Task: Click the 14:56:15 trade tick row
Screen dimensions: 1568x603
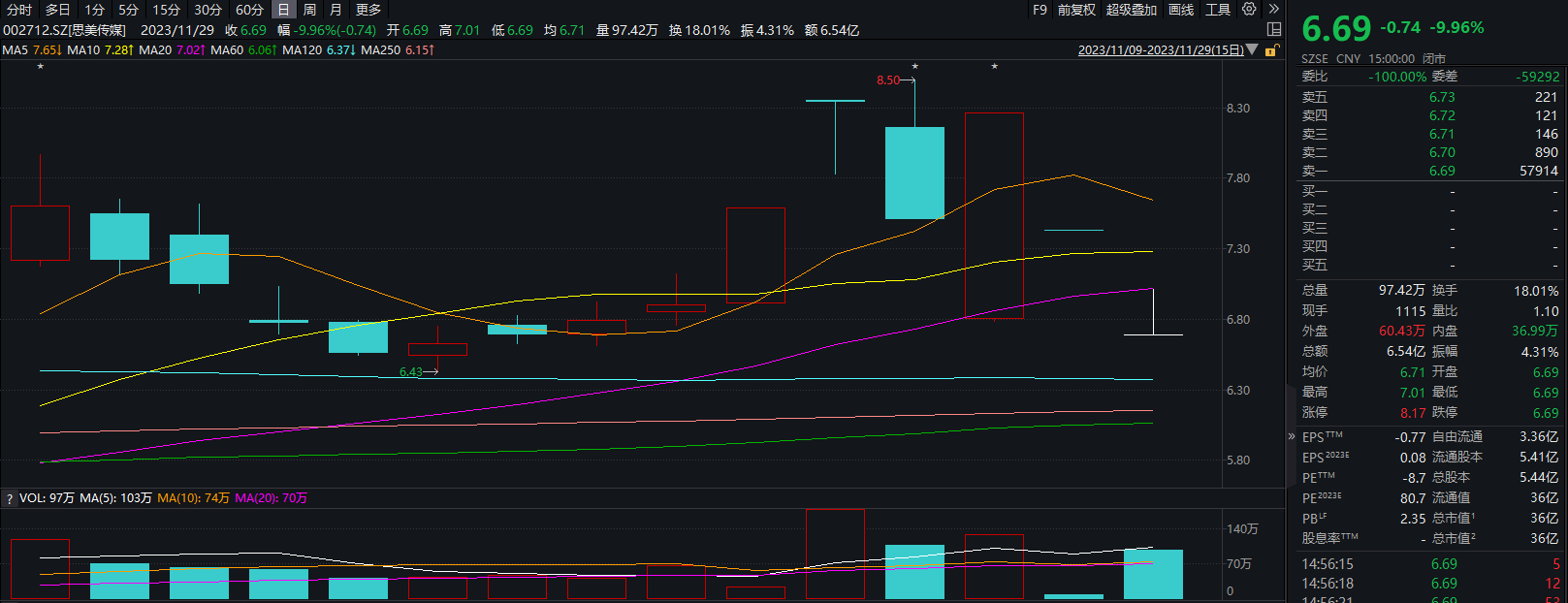Action: [1429, 564]
